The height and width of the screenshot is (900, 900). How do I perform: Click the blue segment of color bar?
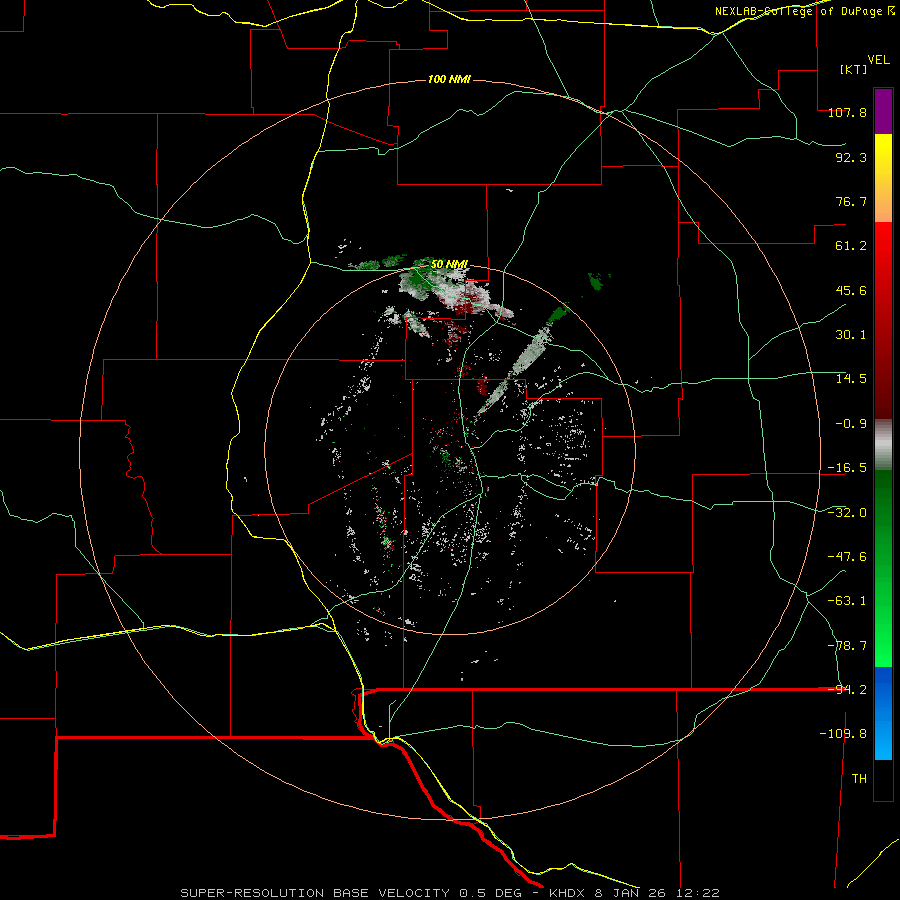[x=883, y=713]
